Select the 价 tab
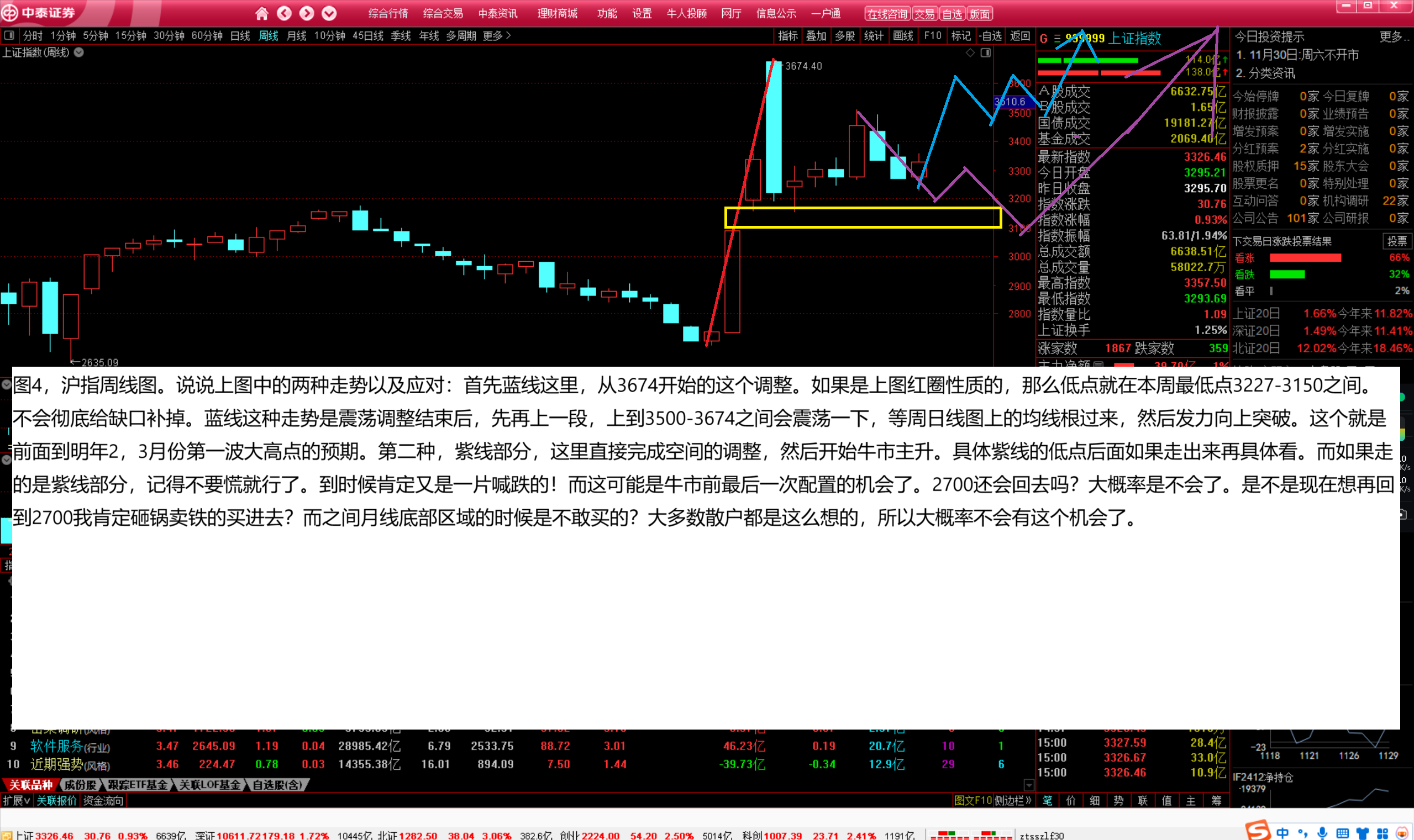This screenshot has width=1414, height=840. coord(1071,800)
